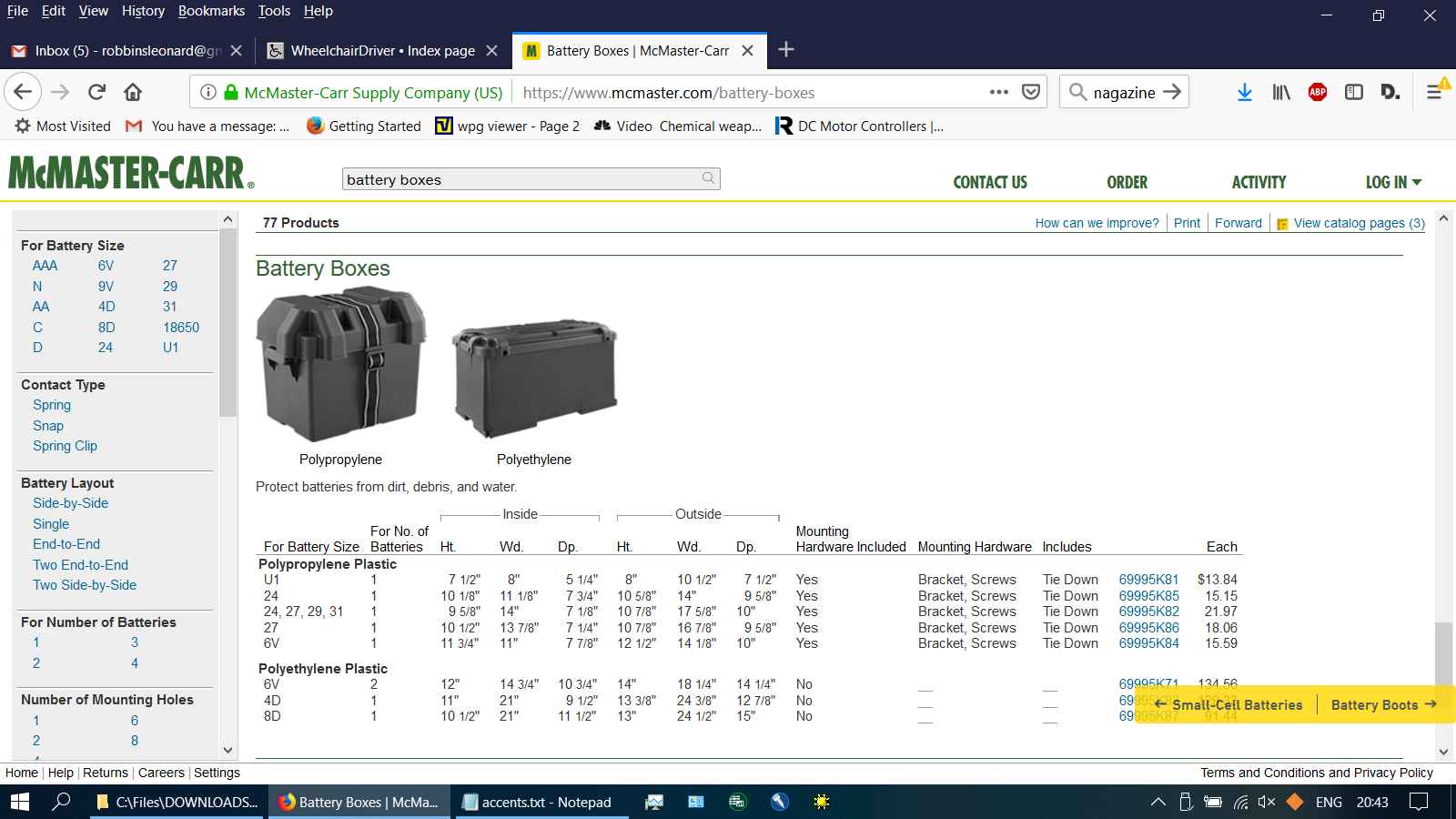Show hidden system tray icons chevron
The image size is (1456, 819).
[1158, 802]
